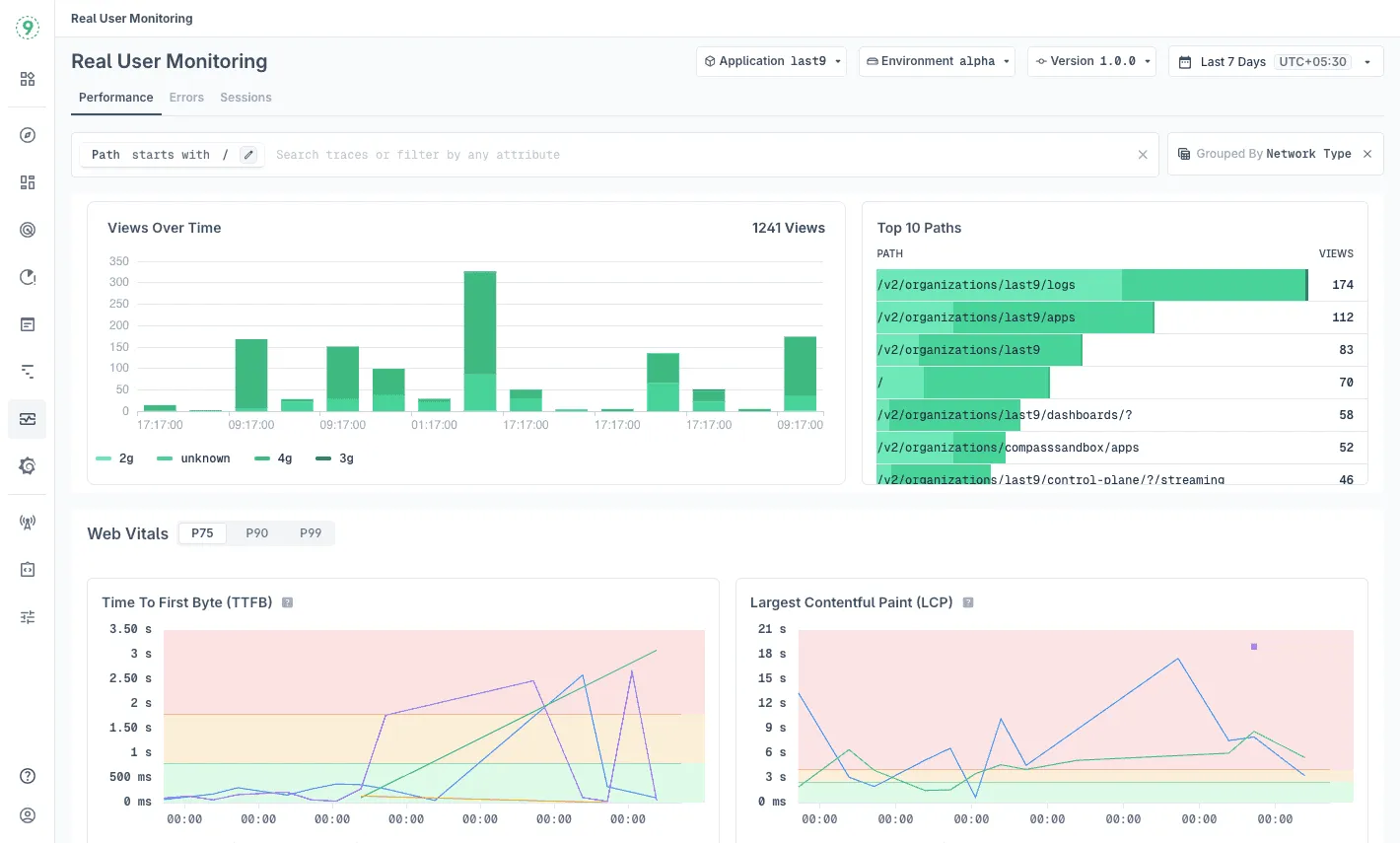Open the Last9 home logo icon
The width and height of the screenshot is (1400, 843).
[x=27, y=27]
